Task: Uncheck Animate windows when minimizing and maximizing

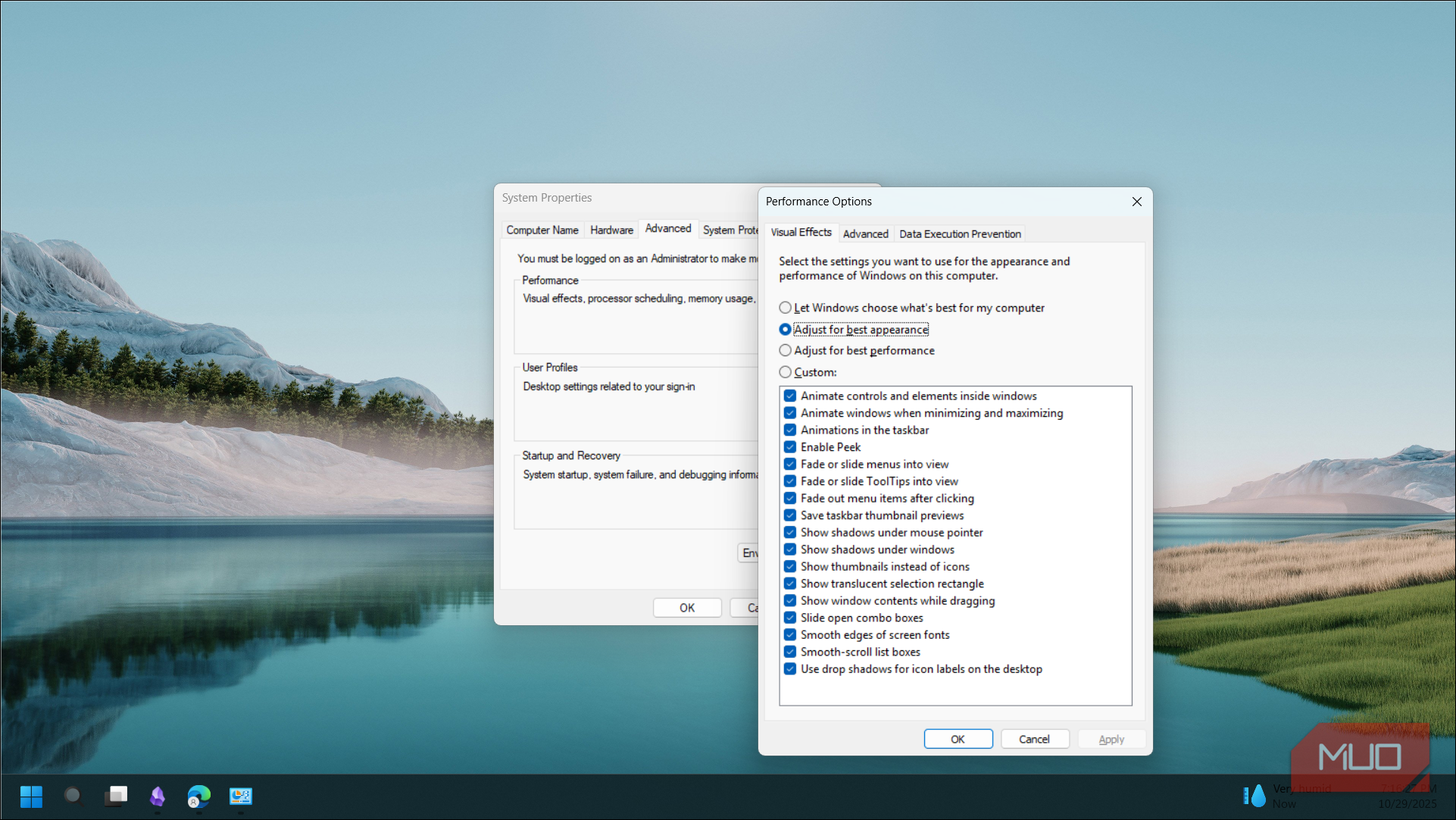Action: 790,413
